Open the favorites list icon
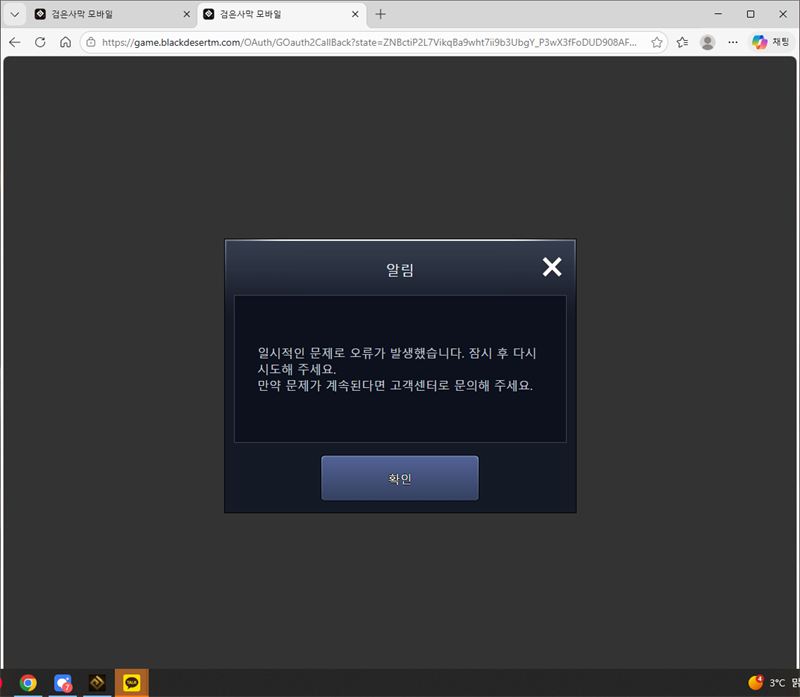Image resolution: width=800 pixels, height=697 pixels. coord(682,42)
